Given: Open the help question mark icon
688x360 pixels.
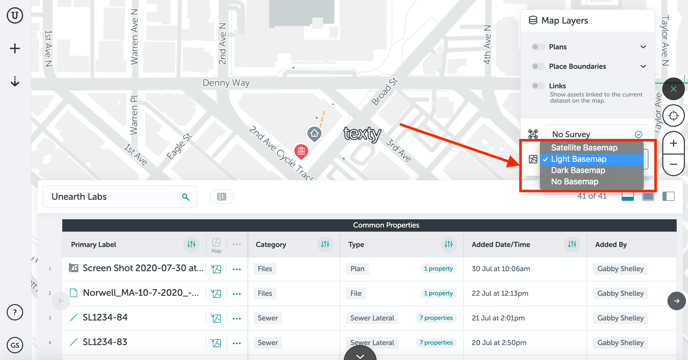Looking at the screenshot, I should [15, 313].
